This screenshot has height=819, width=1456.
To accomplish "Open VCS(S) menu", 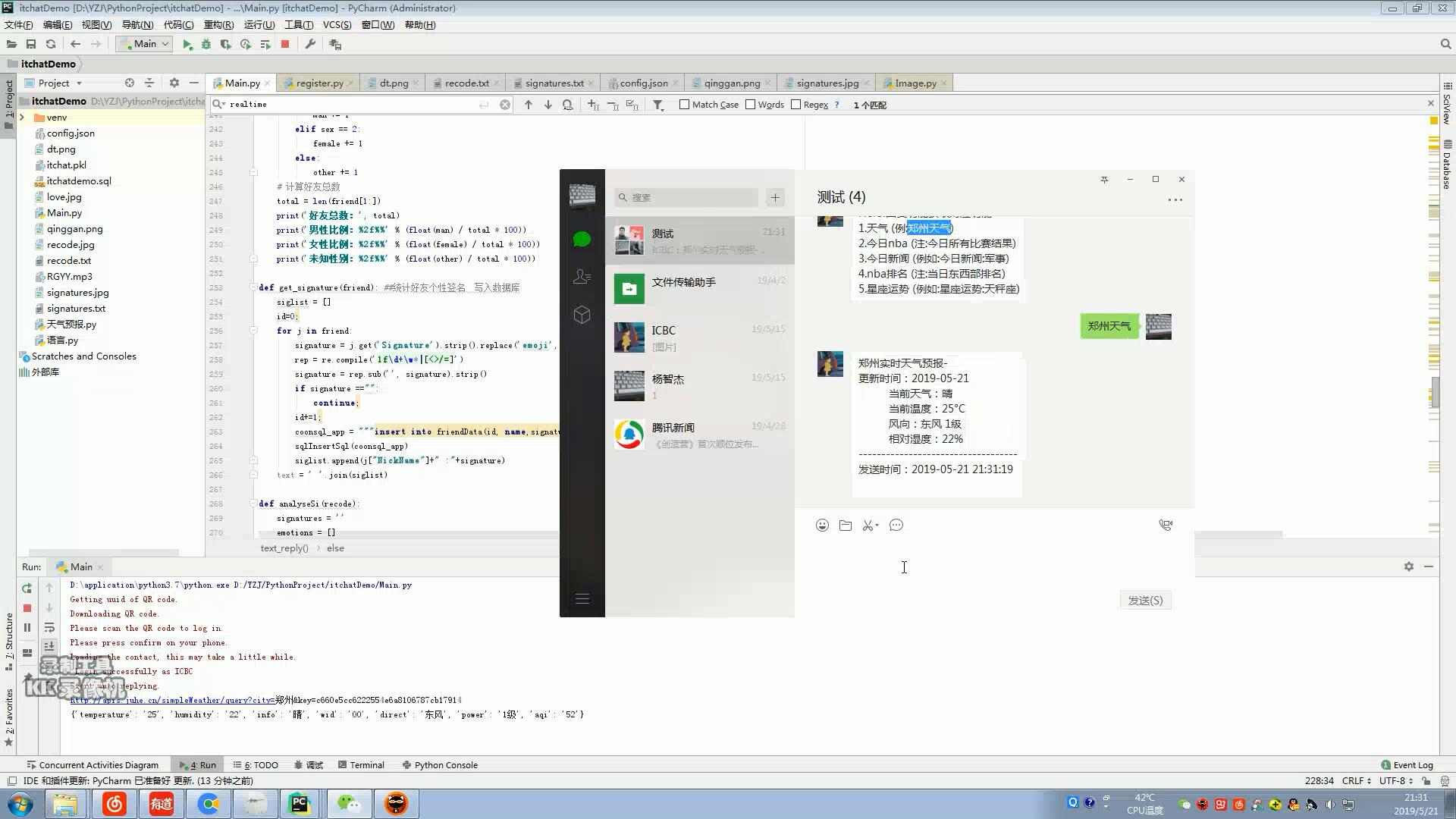I will point(337,25).
